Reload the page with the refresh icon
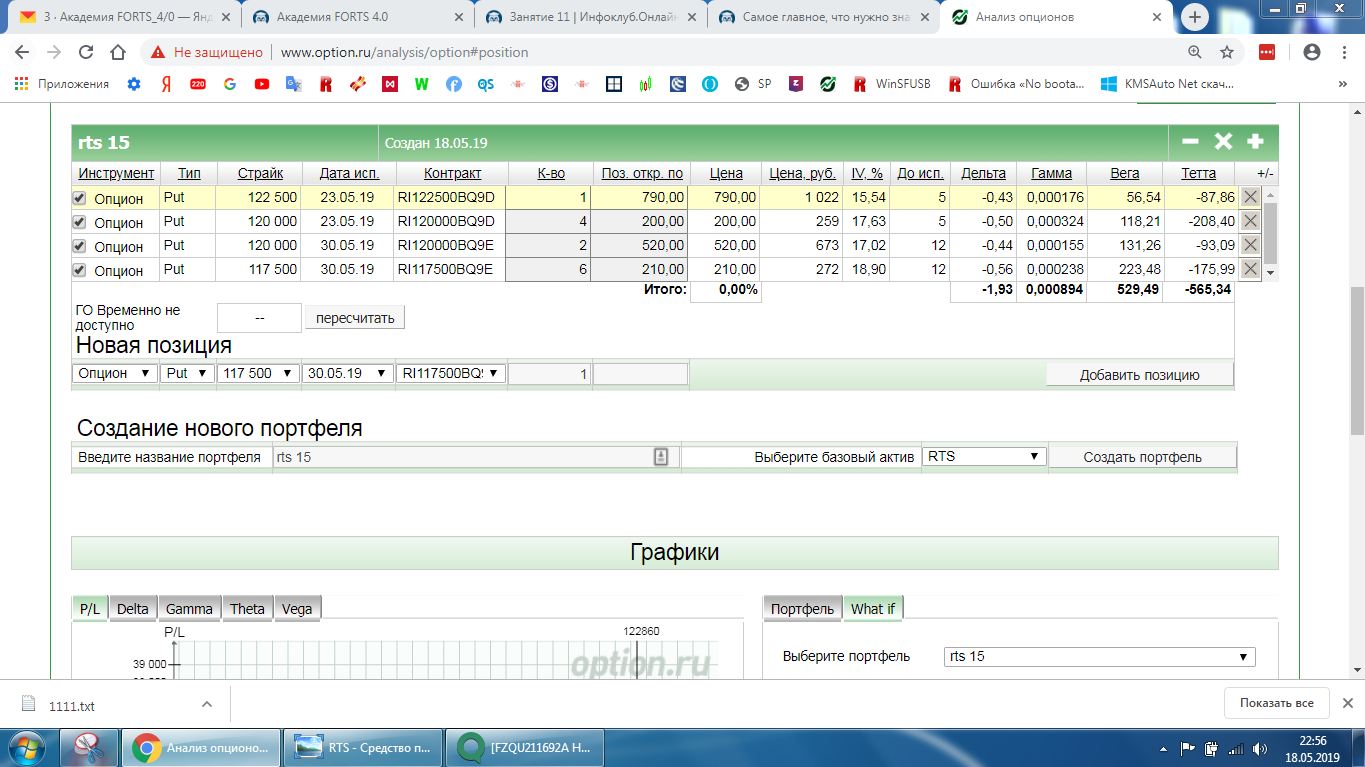 pyautogui.click(x=85, y=52)
